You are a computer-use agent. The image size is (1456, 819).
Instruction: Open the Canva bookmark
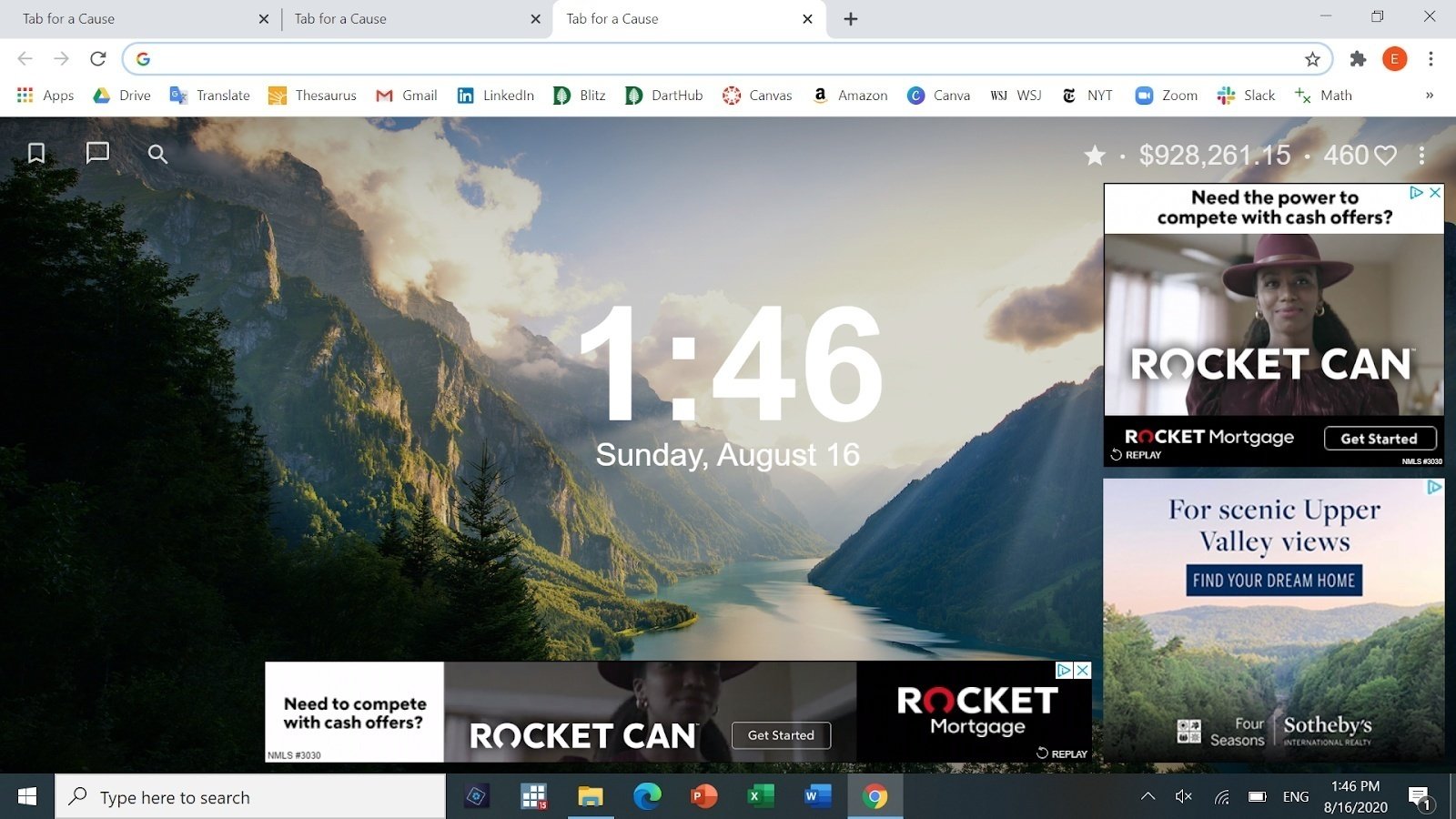(x=938, y=96)
